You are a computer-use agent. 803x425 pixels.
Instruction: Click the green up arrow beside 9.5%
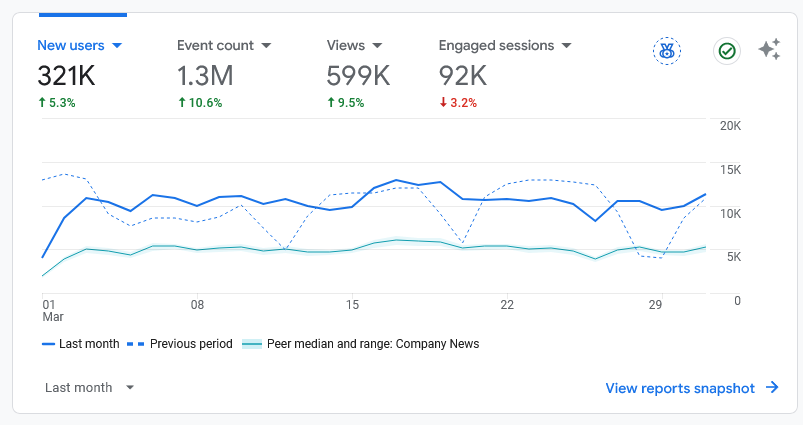click(332, 102)
